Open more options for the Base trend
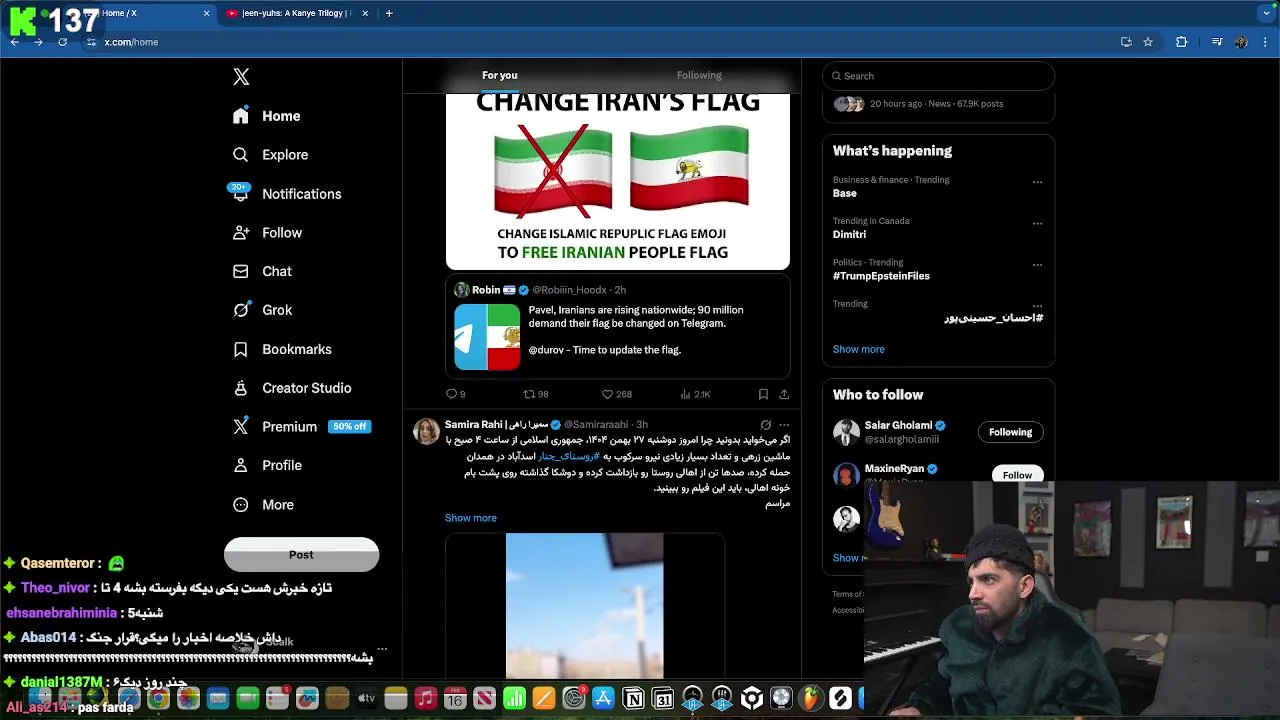Viewport: 1280px width, 720px height. tap(1037, 182)
